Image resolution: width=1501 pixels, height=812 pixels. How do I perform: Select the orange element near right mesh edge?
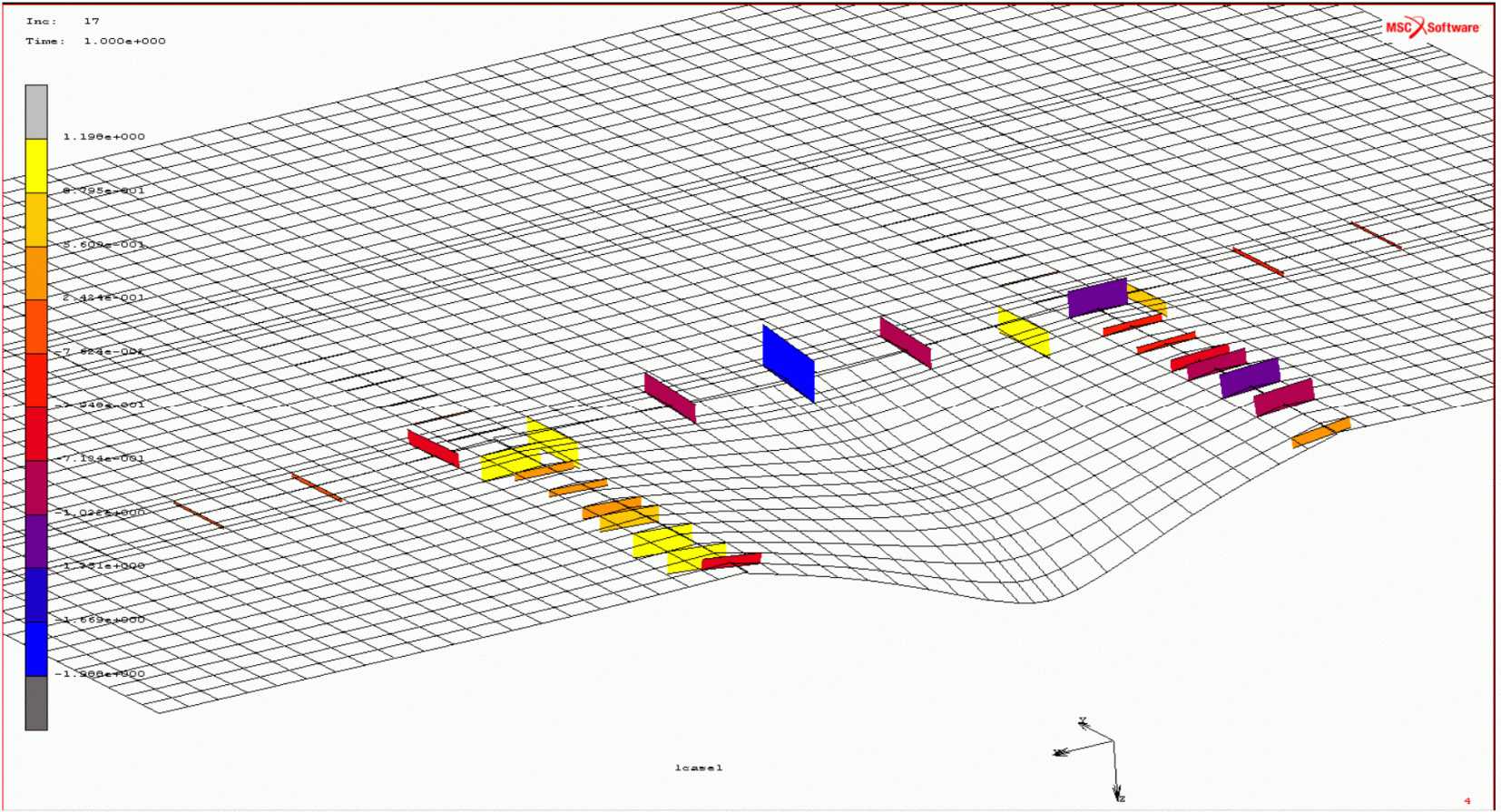tap(1320, 432)
